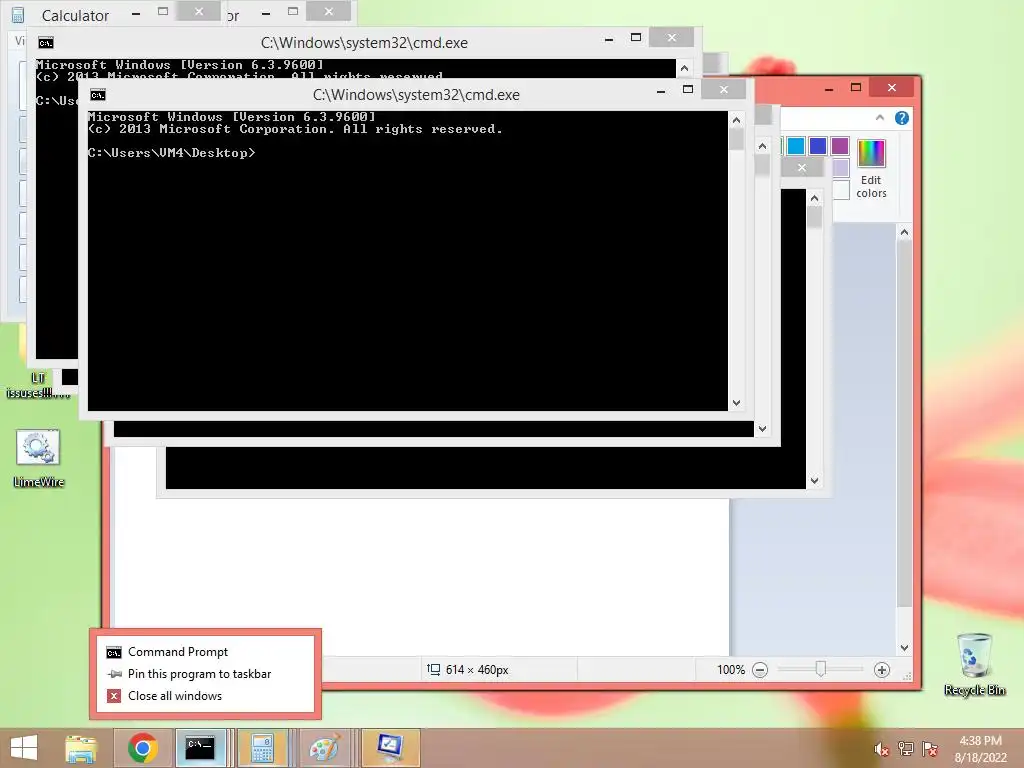
Task: Click the Paint scrollbar down arrow
Action: click(x=904, y=648)
